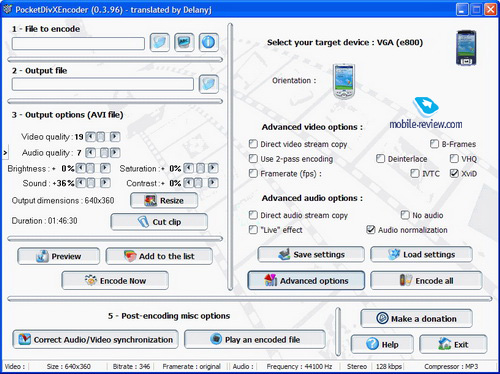Raise Brightness with its right arrow
The height and width of the screenshot is (374, 500).
[105, 168]
